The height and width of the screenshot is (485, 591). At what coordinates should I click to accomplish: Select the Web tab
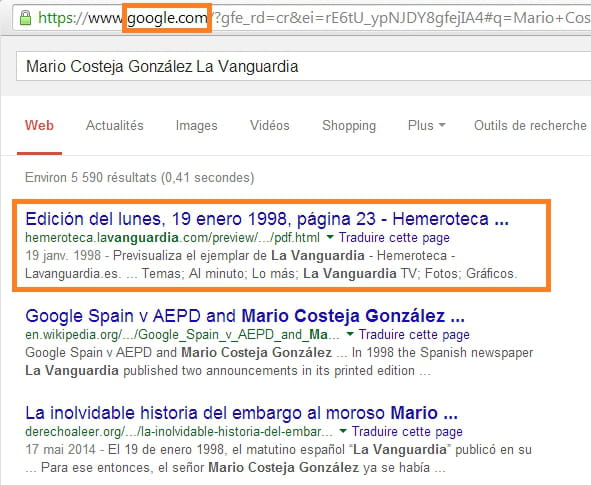click(x=39, y=125)
